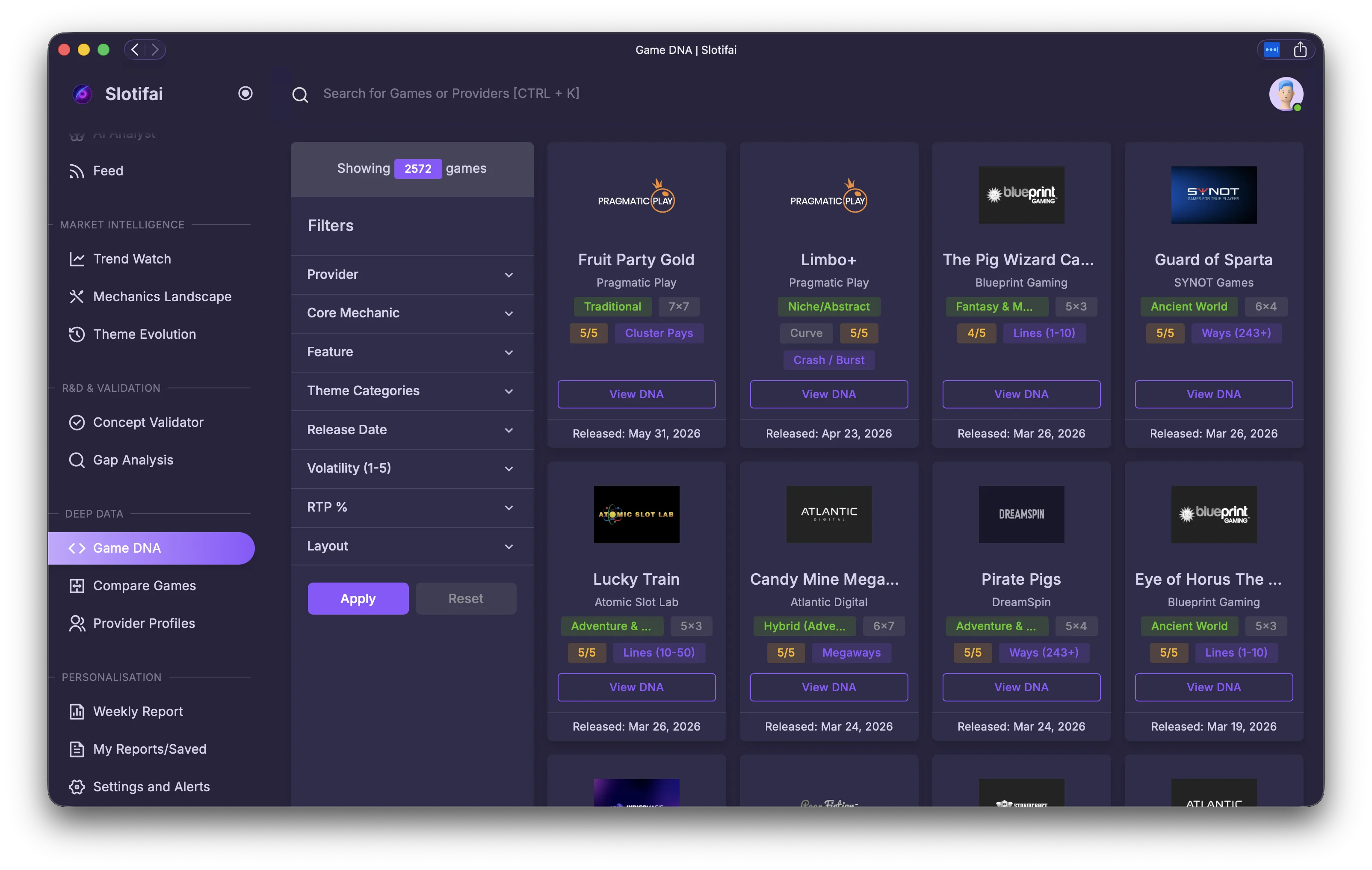1372x870 pixels.
Task: Open Settings and Alerts
Action: point(151,787)
